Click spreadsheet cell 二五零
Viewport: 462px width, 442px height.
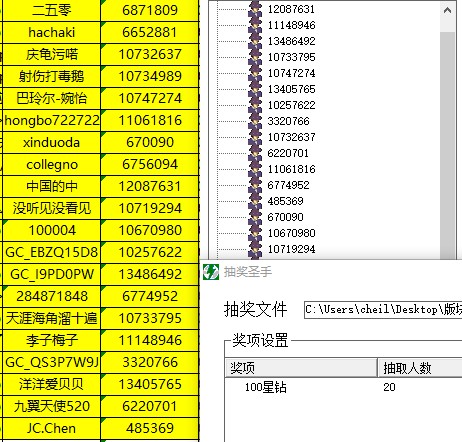tap(51, 10)
